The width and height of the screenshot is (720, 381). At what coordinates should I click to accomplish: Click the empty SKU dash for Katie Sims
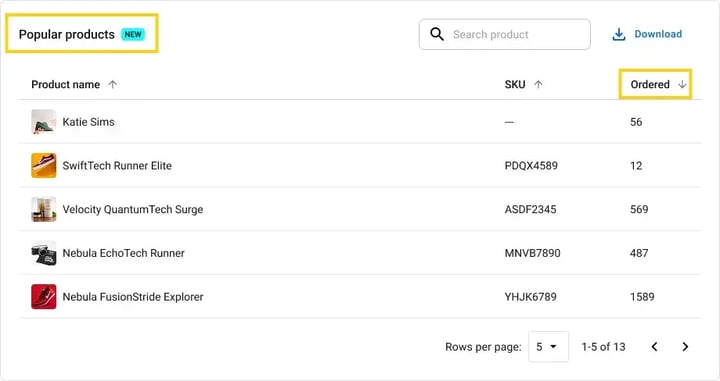point(509,122)
